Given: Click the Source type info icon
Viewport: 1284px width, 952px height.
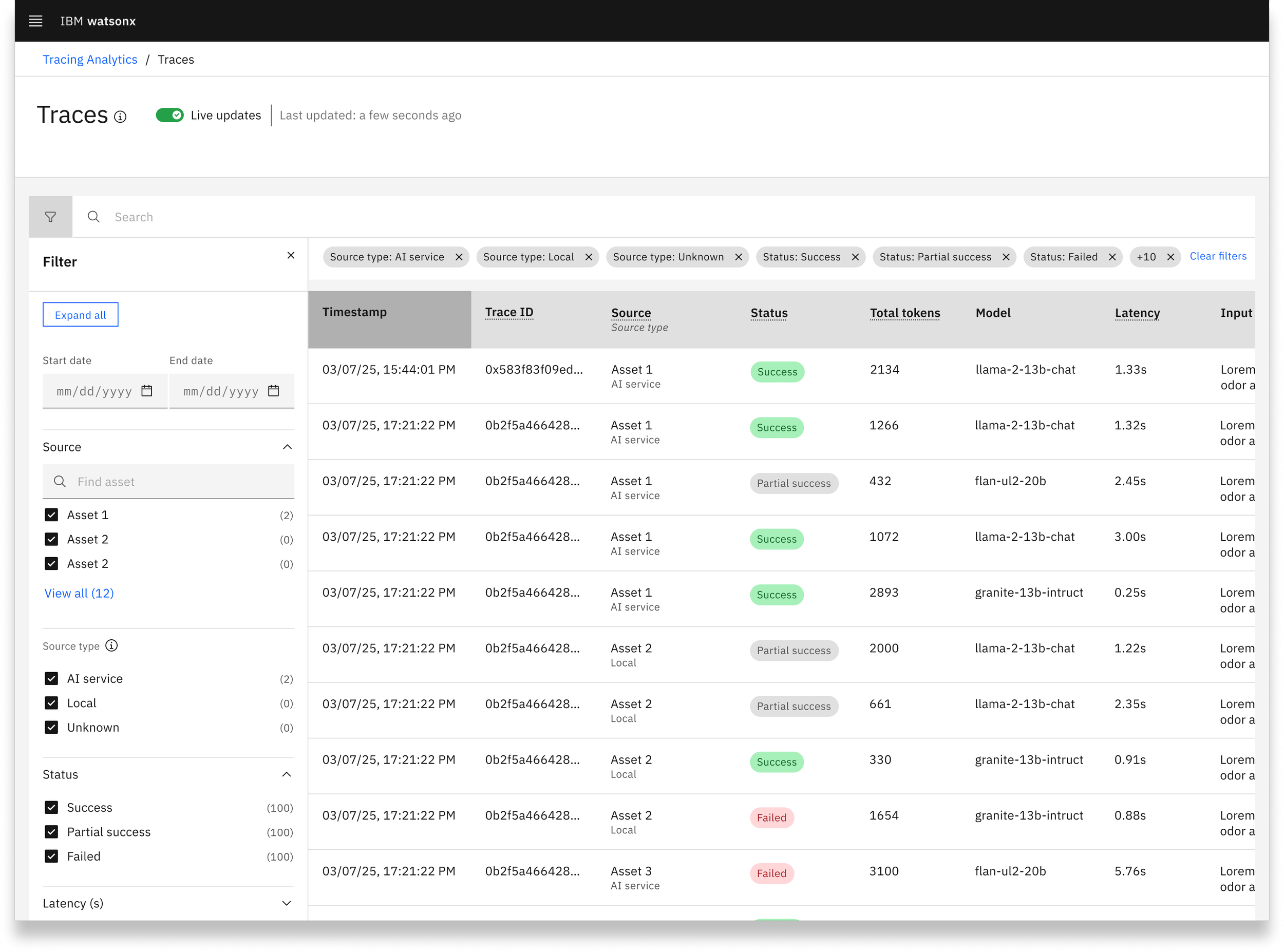Looking at the screenshot, I should [112, 646].
